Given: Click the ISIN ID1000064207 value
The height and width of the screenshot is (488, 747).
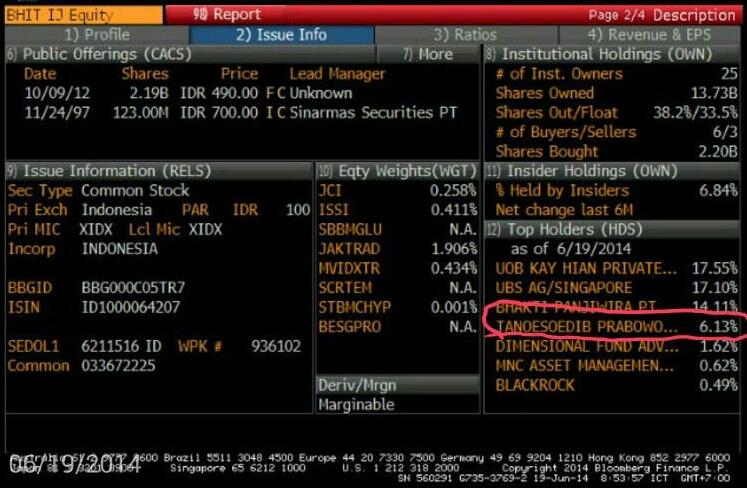Looking at the screenshot, I should (131, 308).
